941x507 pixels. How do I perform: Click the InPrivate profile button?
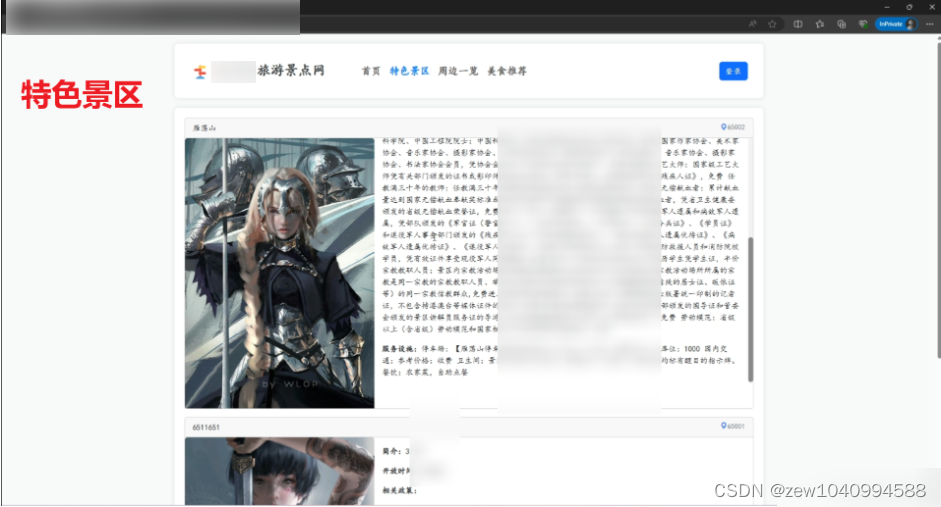click(897, 24)
